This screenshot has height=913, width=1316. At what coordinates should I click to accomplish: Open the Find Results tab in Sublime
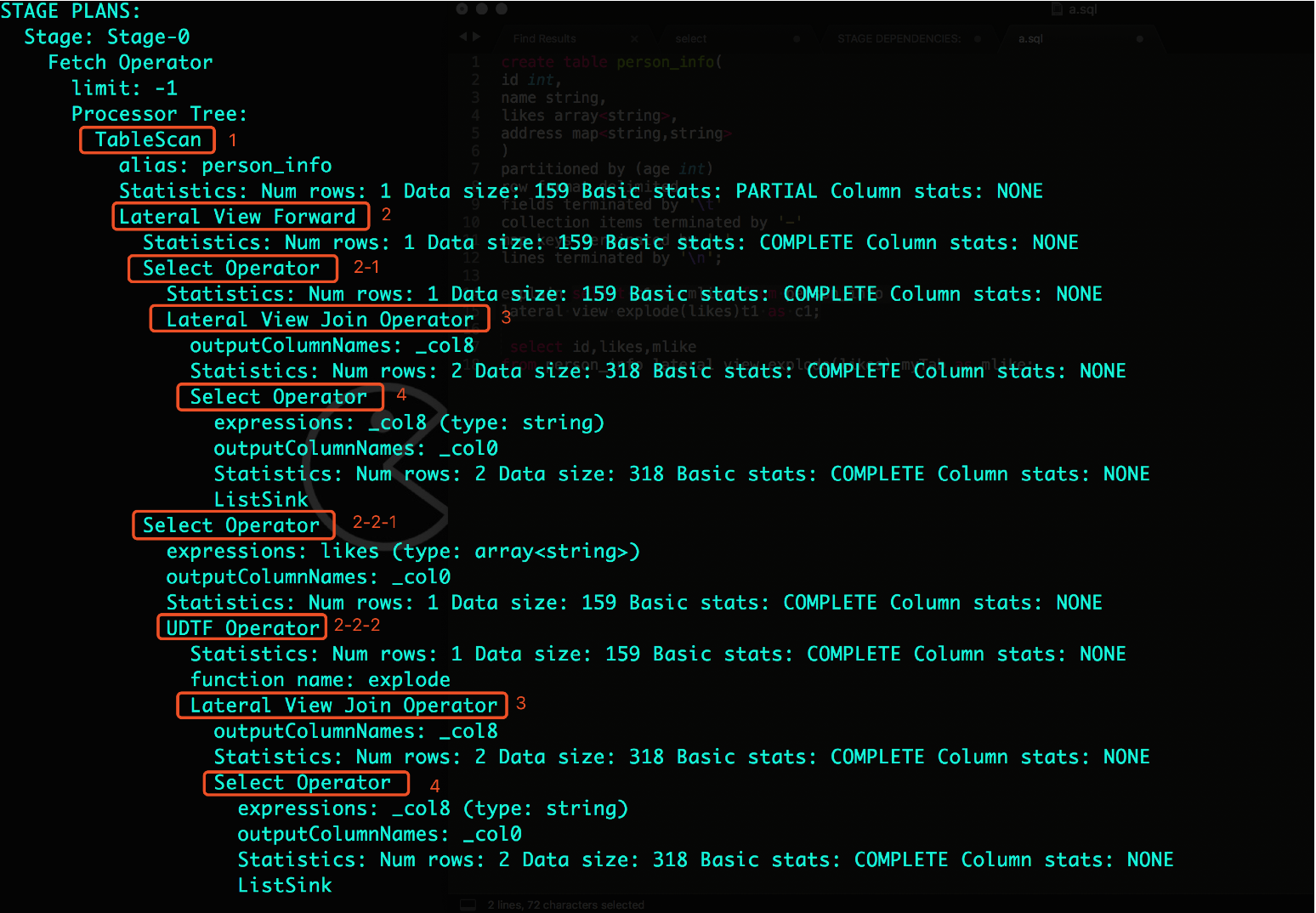pos(544,39)
